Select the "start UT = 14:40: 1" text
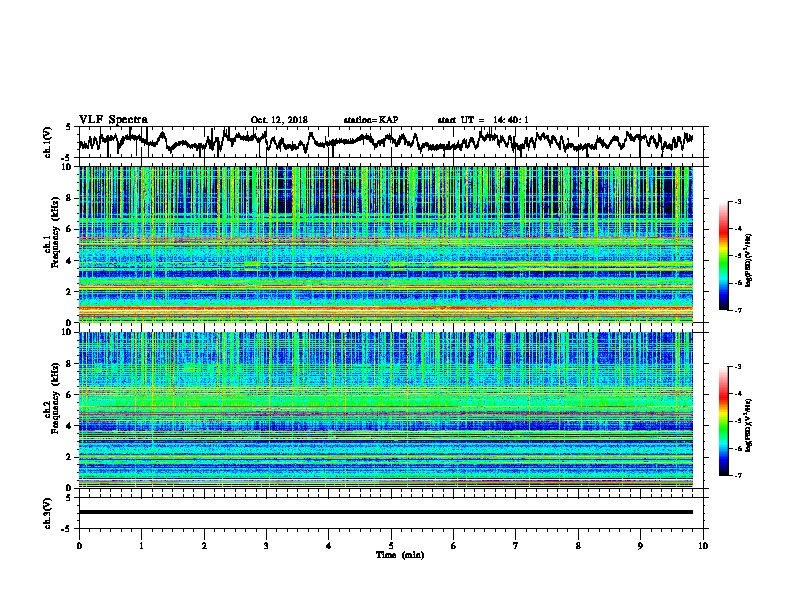This screenshot has width=792, height=612. (483, 120)
